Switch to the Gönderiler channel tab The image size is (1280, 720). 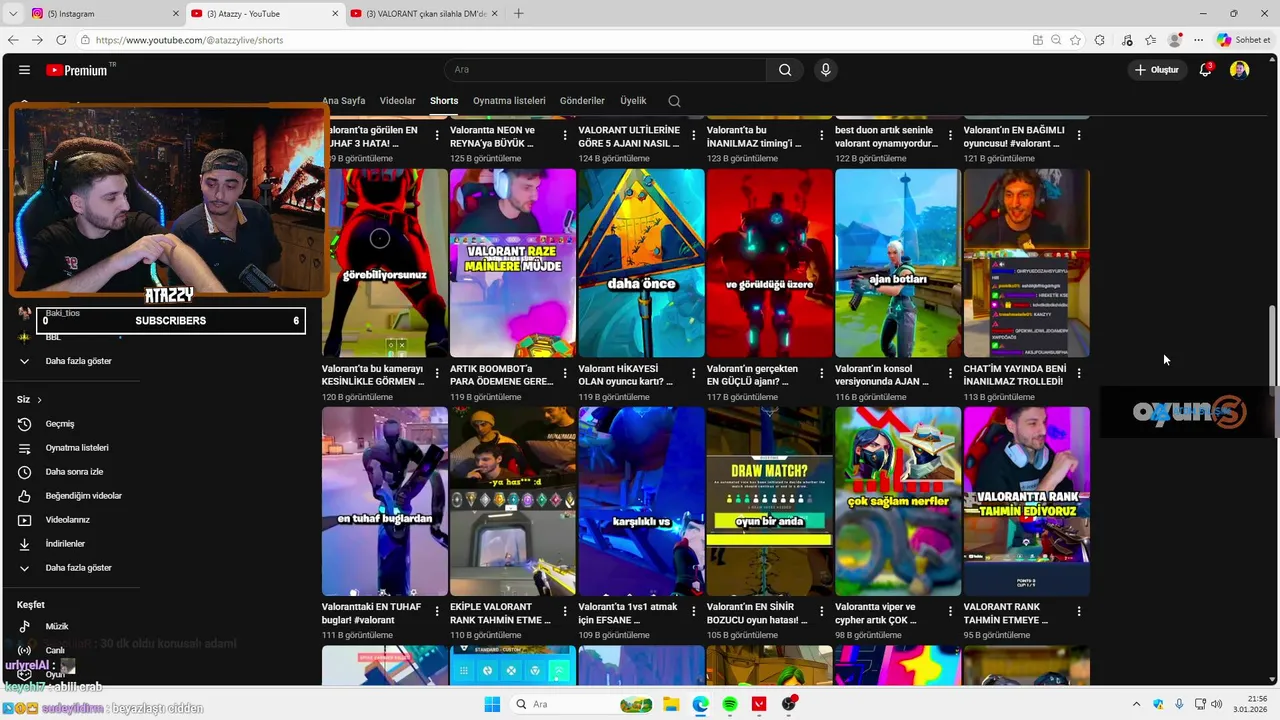pos(582,101)
